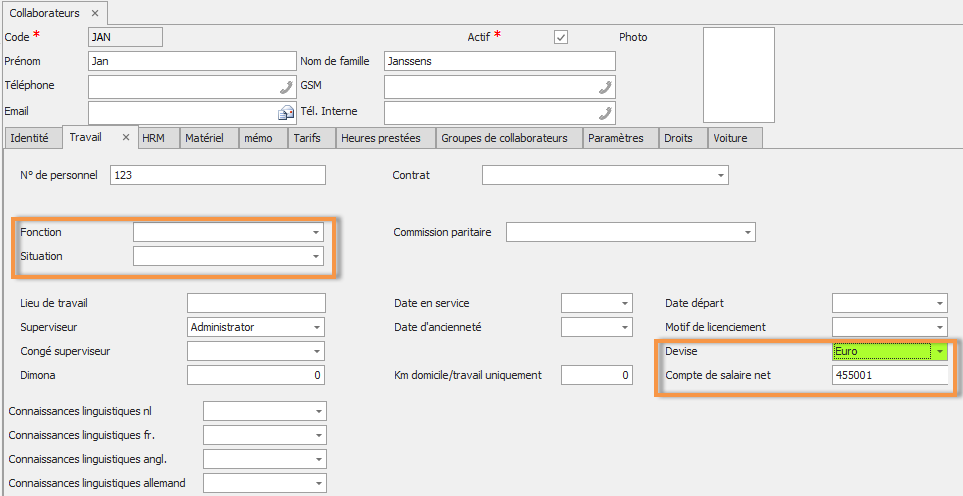Click the phone icon in Téléphone field
This screenshot has height=496, width=963.
pyautogui.click(x=286, y=87)
